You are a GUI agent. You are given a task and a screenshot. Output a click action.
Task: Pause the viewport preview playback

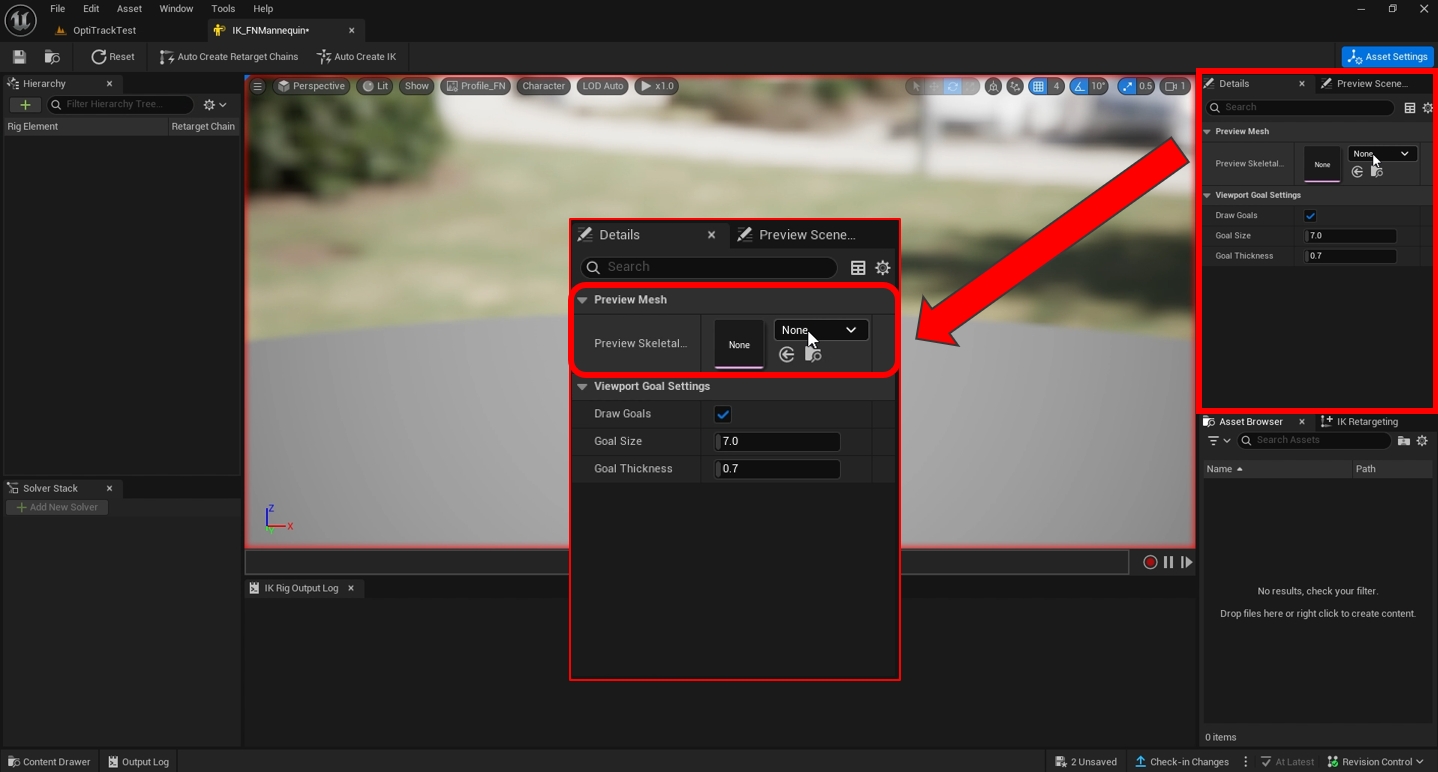[x=1168, y=562]
